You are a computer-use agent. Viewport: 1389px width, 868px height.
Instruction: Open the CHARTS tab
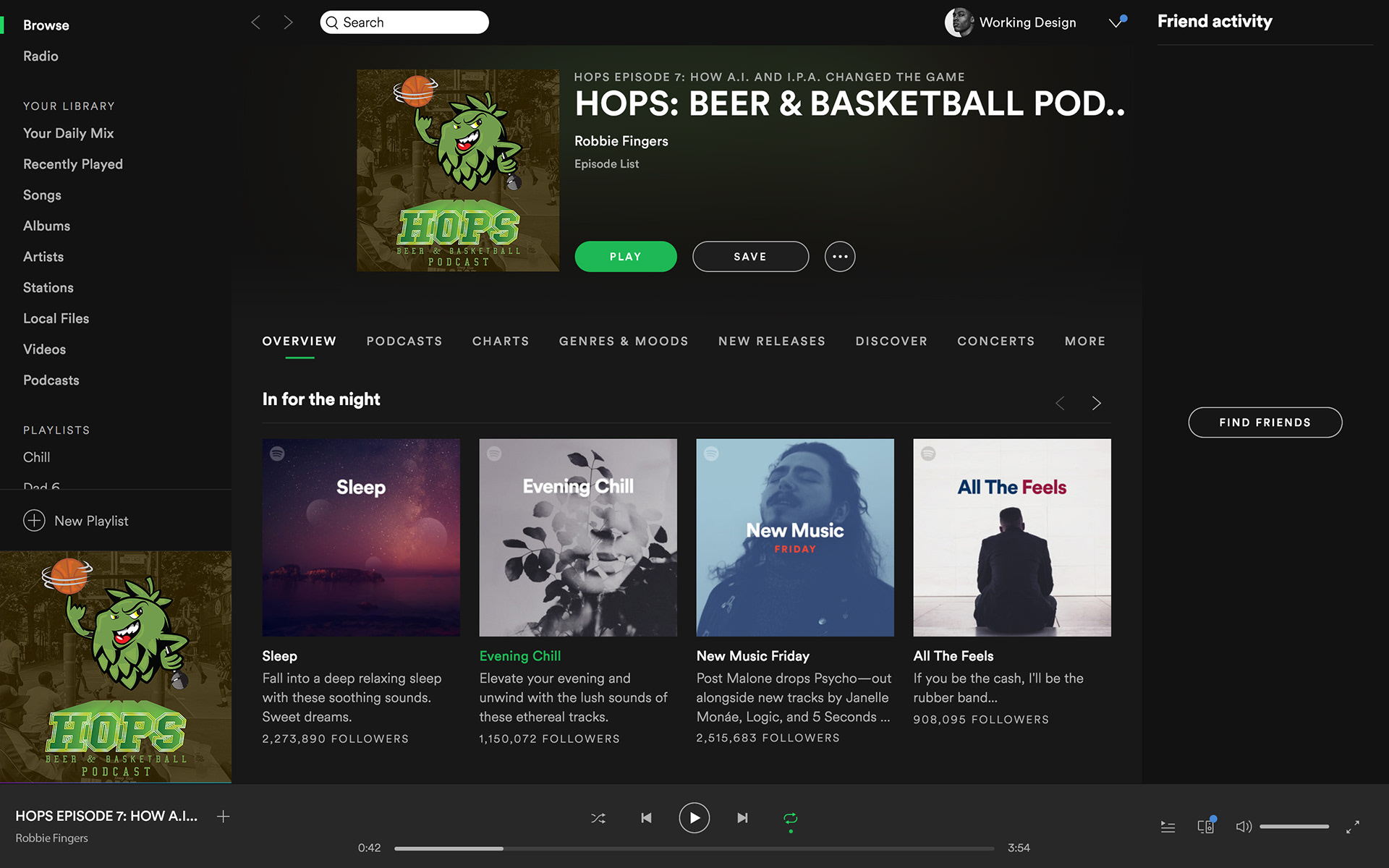500,341
